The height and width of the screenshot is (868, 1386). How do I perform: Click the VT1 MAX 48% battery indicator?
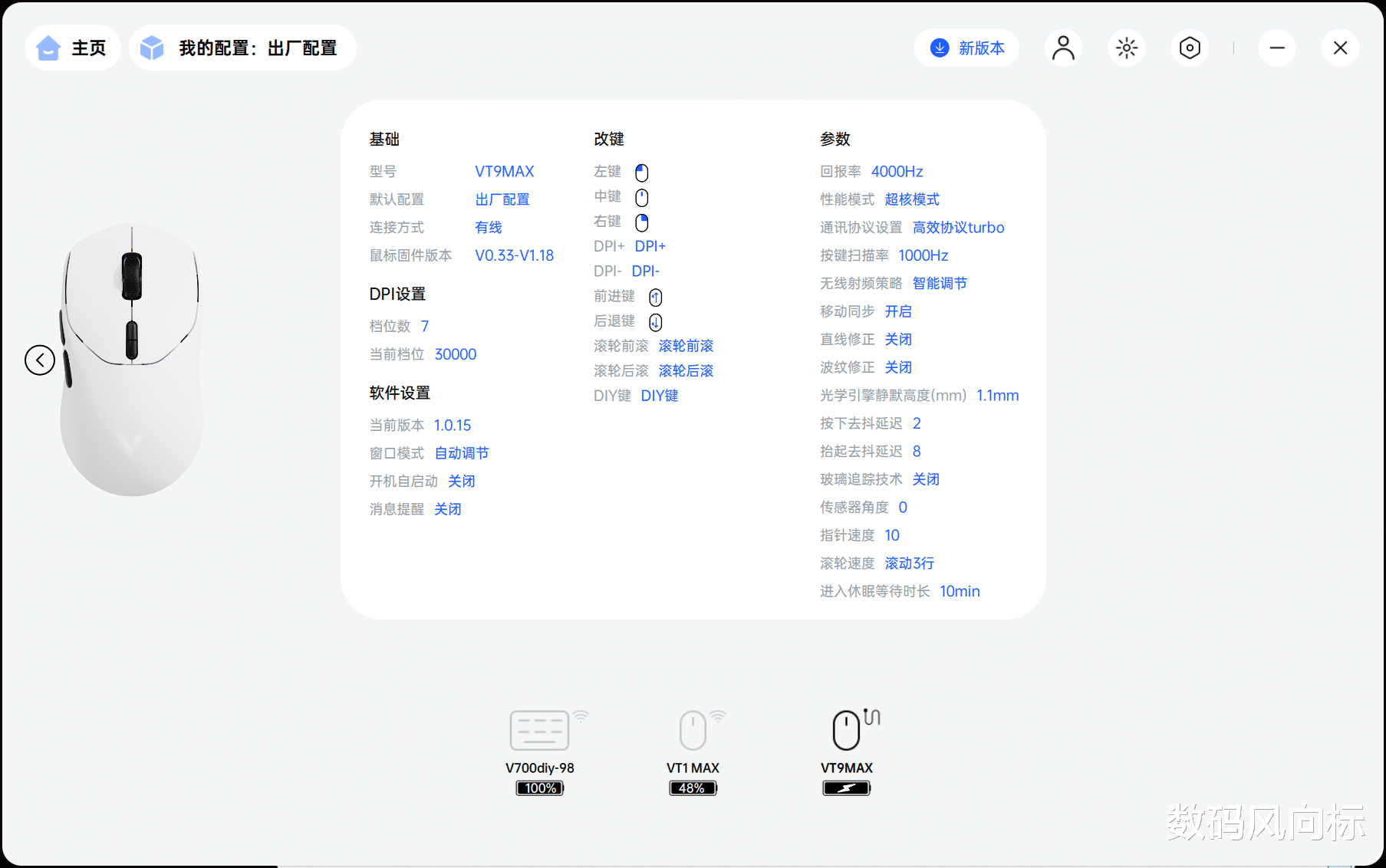tap(693, 788)
